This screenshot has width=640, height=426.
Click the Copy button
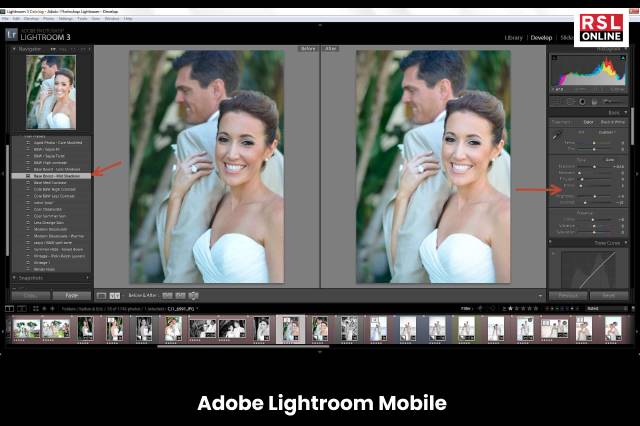pos(31,295)
